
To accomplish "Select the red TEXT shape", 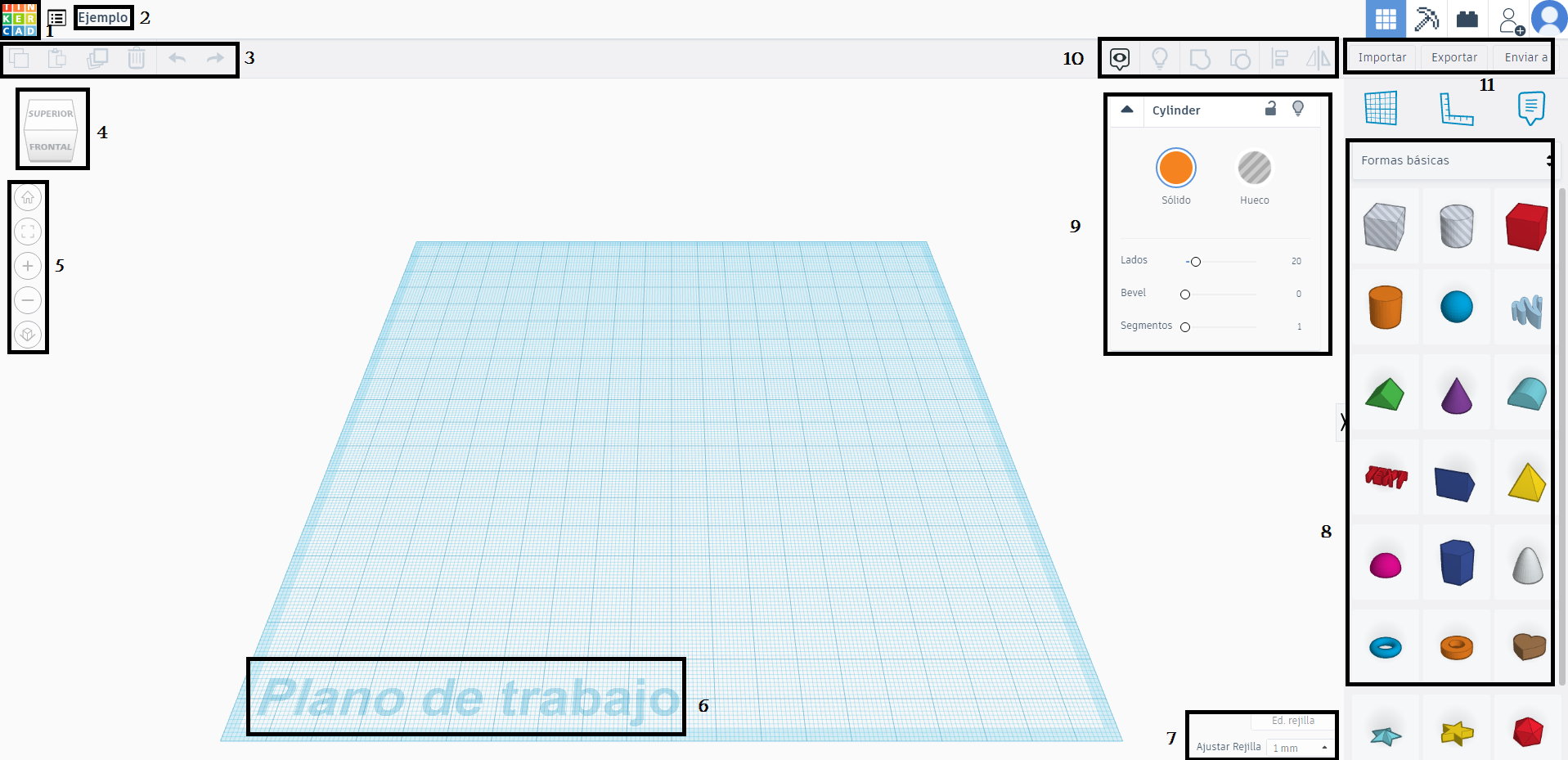I will (1386, 477).
